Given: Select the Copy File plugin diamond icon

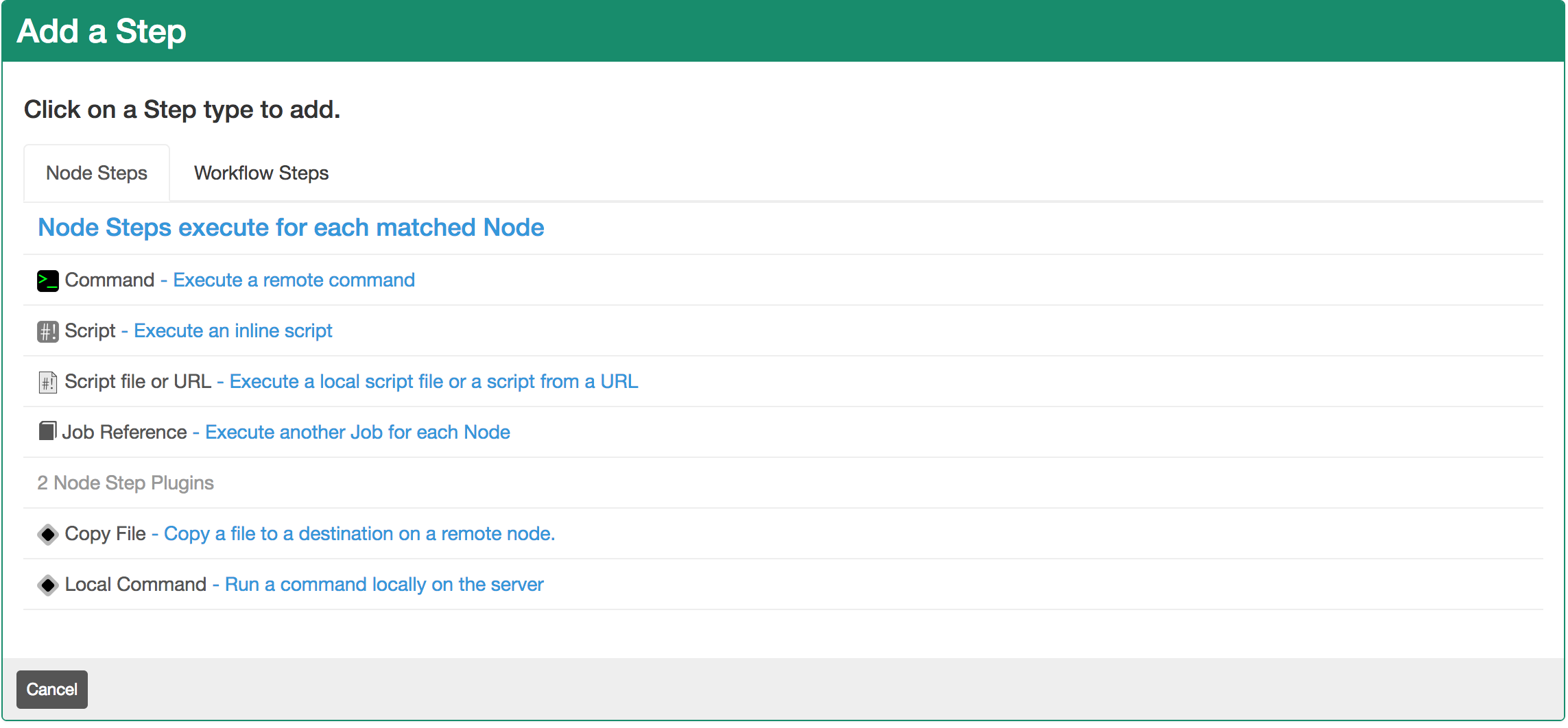Looking at the screenshot, I should pos(47,534).
